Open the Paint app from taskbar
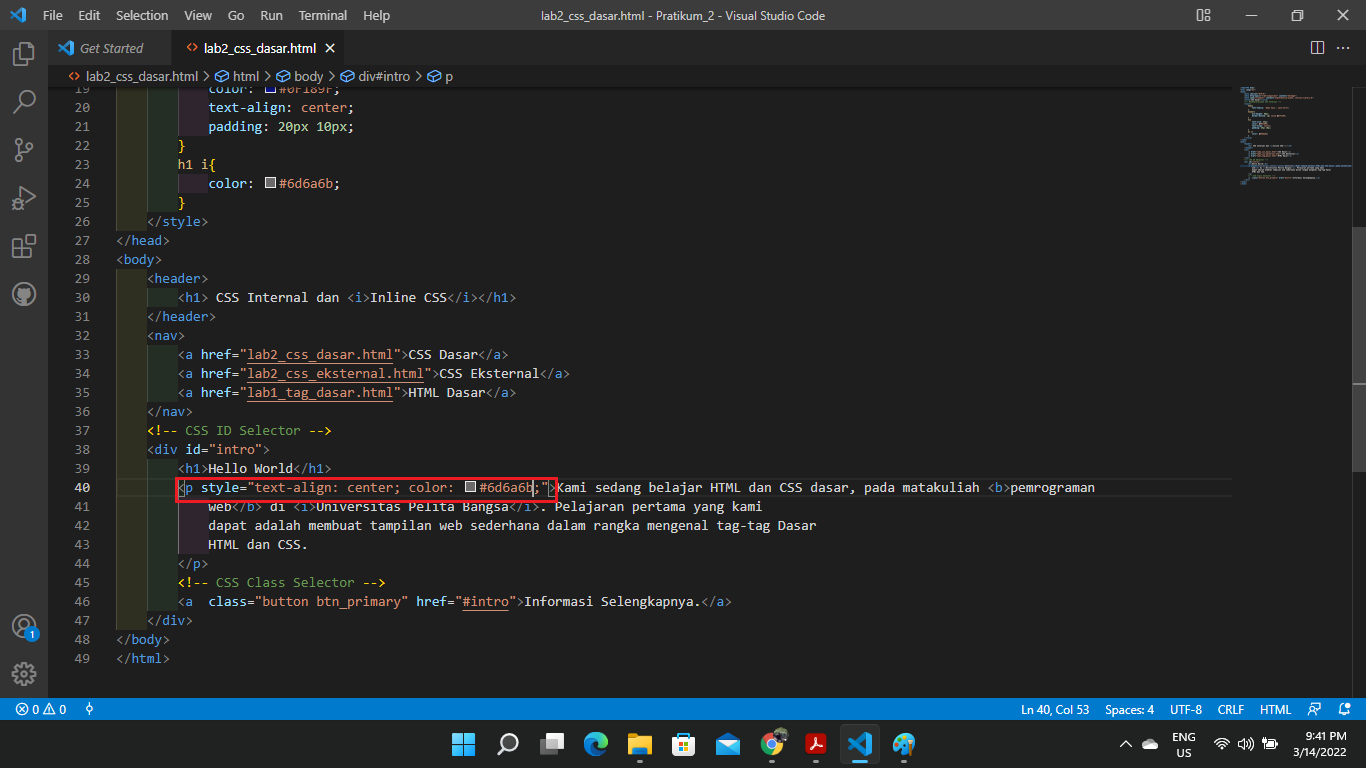This screenshot has width=1366, height=768. [904, 744]
